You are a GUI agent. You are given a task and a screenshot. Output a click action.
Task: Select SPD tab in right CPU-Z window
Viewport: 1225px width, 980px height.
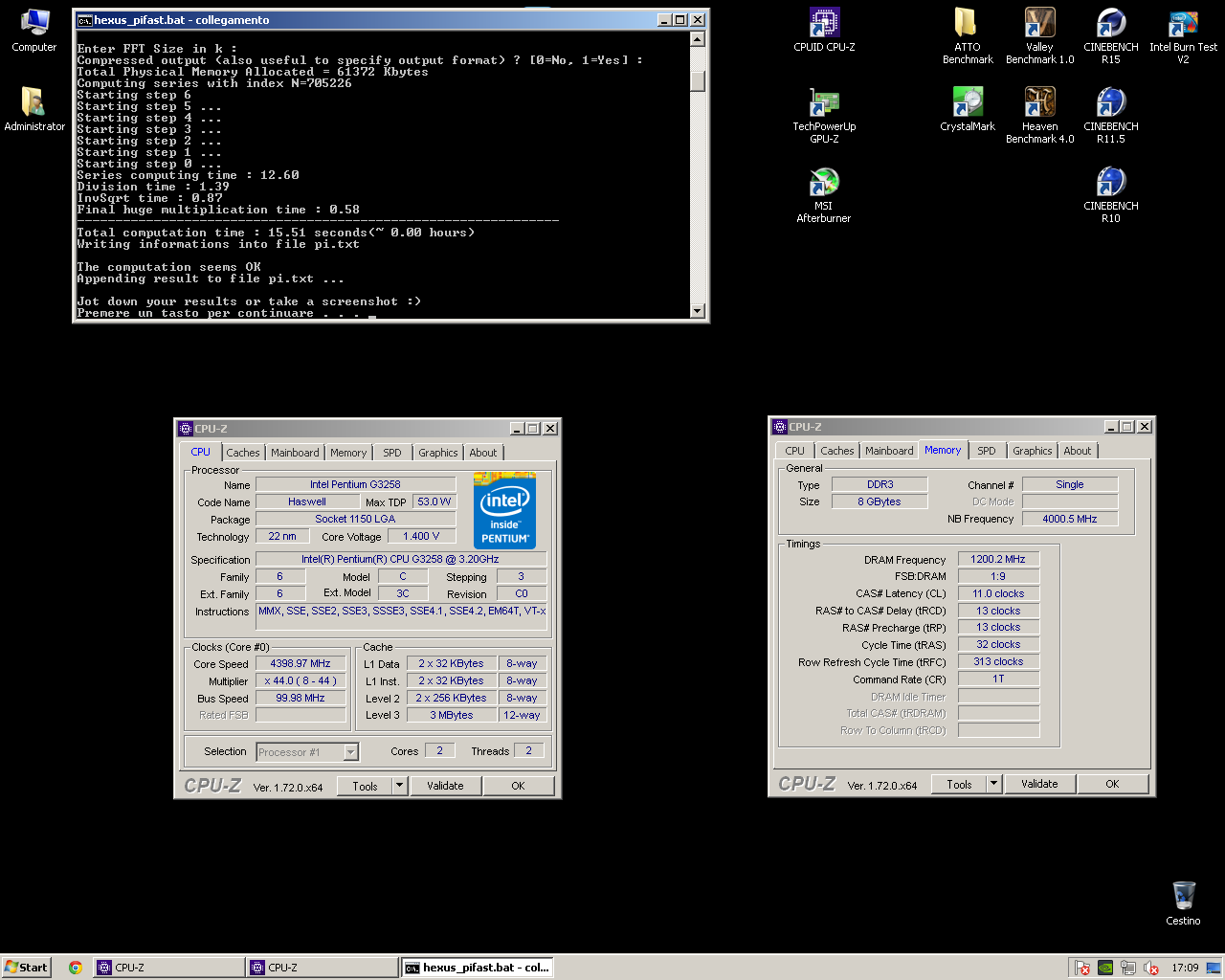(x=987, y=451)
